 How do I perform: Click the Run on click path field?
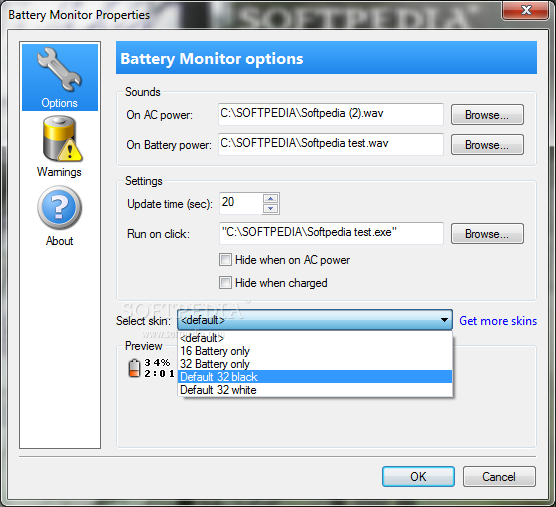coord(331,233)
